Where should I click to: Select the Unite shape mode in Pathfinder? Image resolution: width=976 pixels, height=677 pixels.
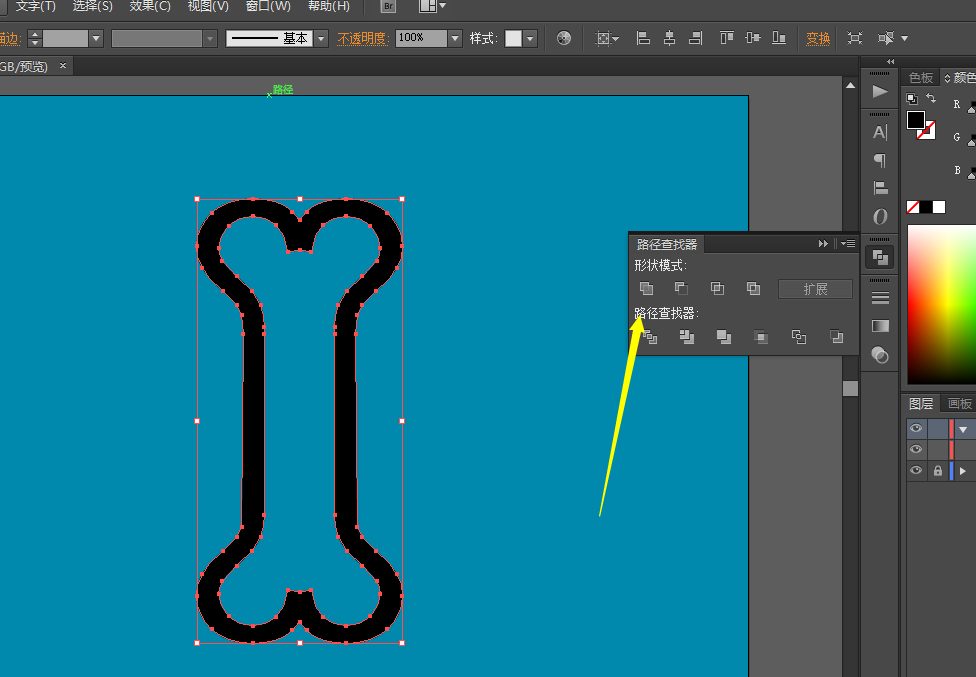(646, 288)
